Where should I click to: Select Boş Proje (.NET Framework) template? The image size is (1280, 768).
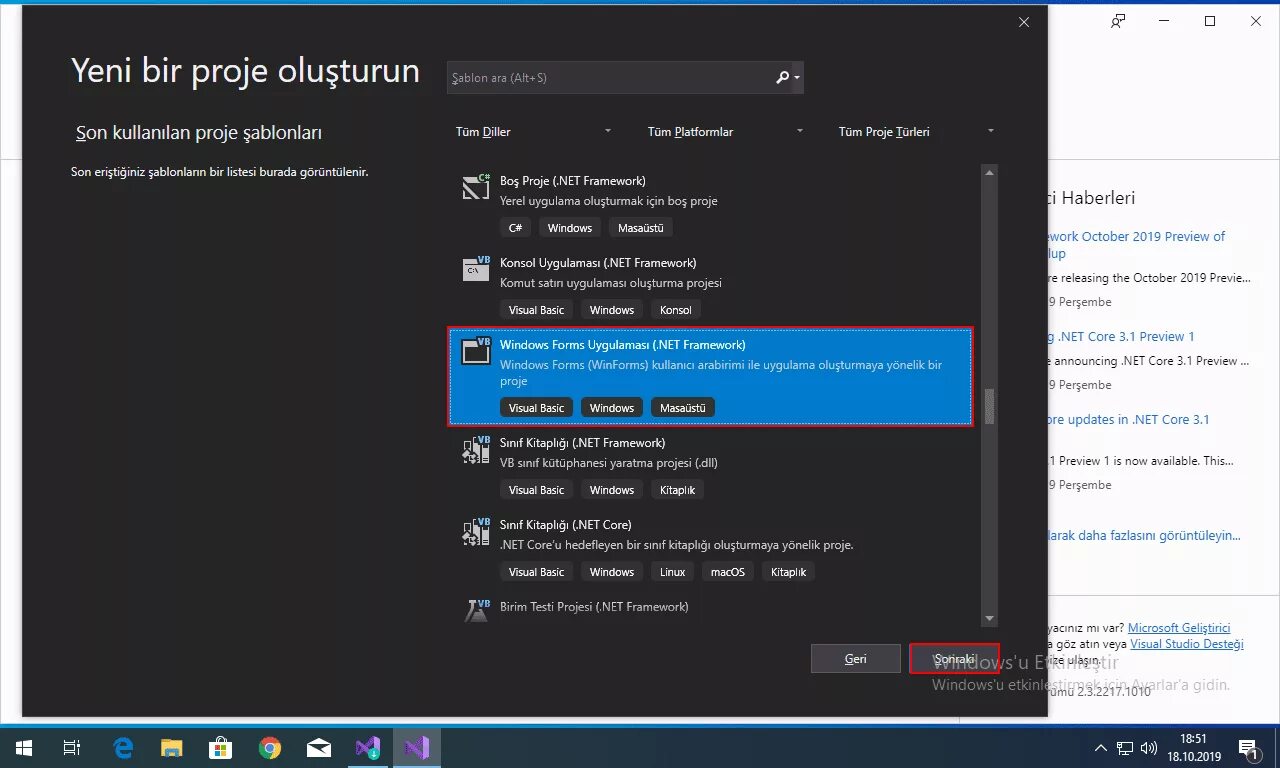point(710,203)
